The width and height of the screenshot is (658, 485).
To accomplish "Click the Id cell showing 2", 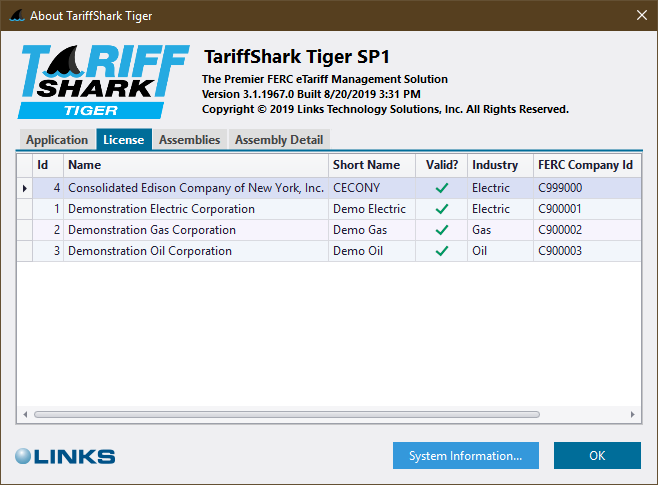I will 48,230.
